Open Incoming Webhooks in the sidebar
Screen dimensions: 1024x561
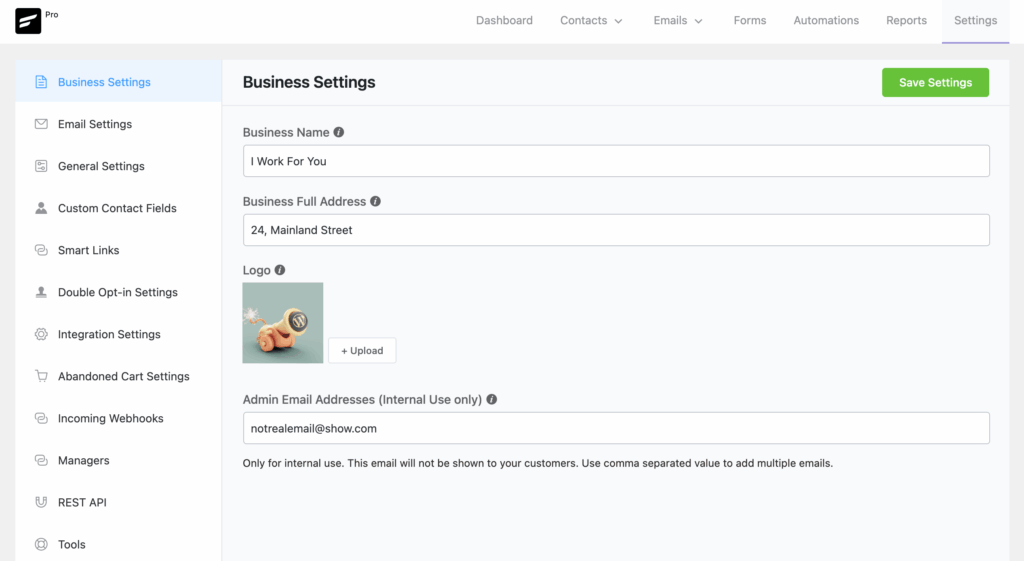[118, 418]
